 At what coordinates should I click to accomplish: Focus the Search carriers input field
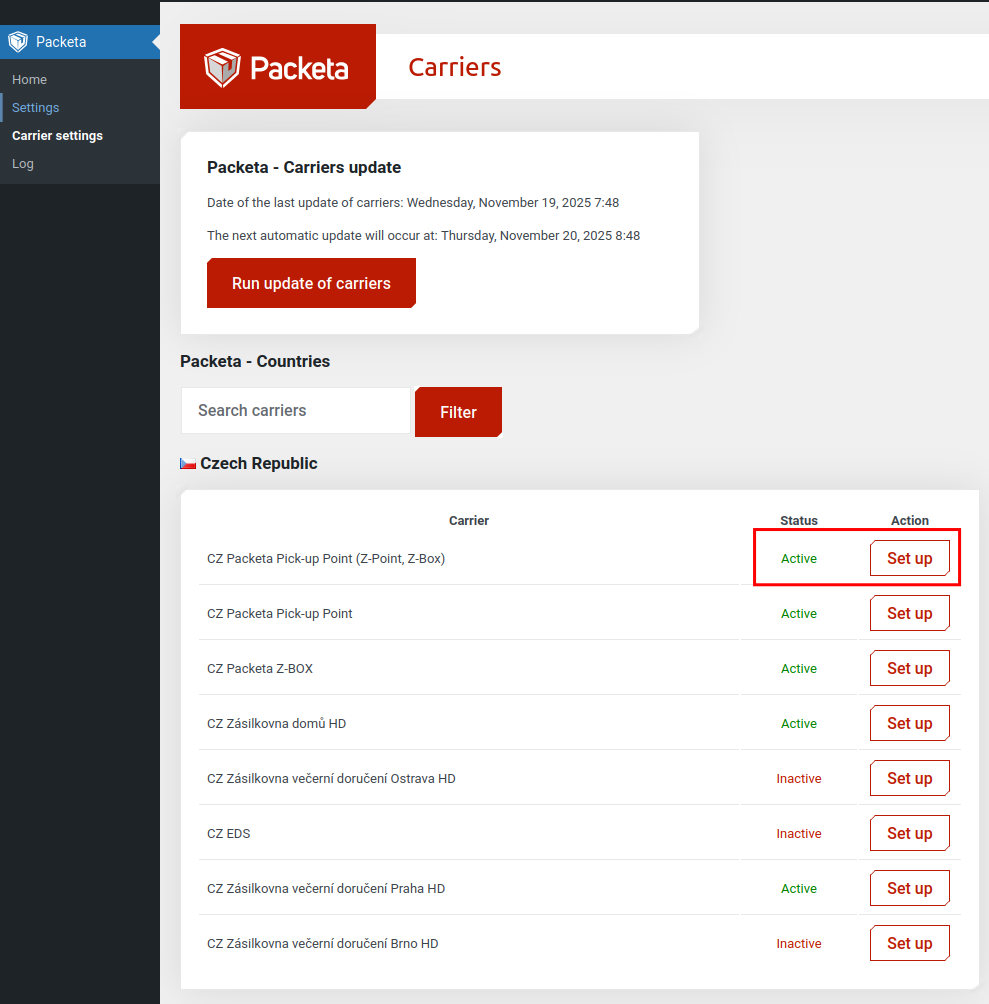click(x=296, y=410)
